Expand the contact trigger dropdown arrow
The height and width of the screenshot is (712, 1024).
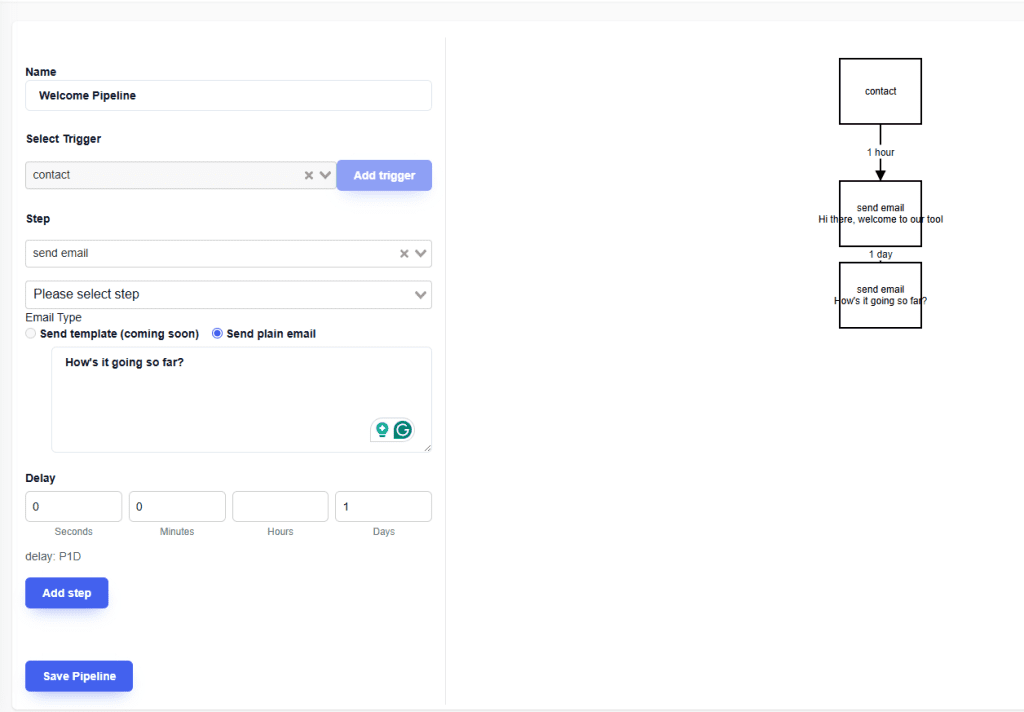coord(325,175)
